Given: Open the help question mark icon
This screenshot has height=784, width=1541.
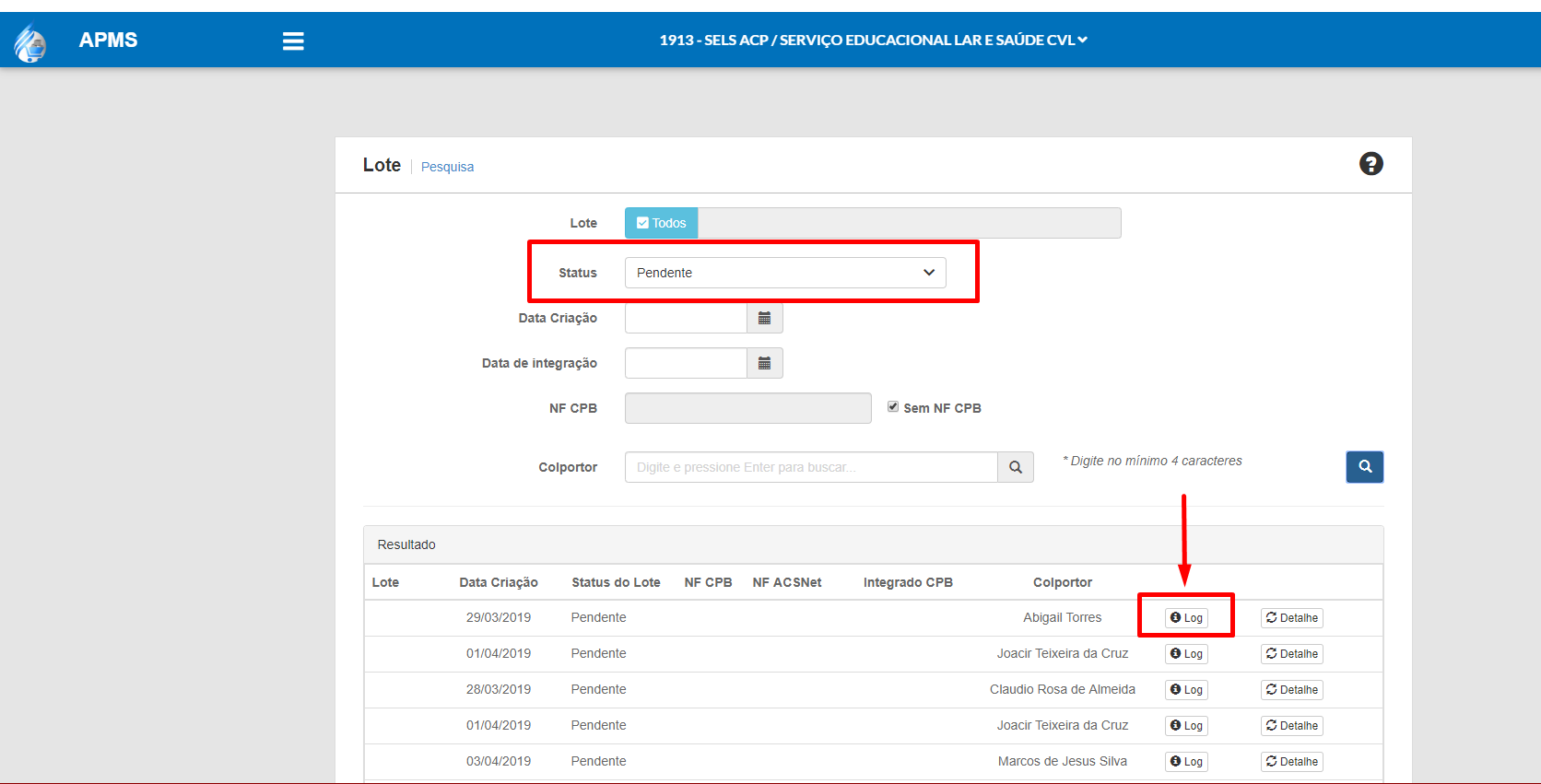Looking at the screenshot, I should pos(1370,164).
